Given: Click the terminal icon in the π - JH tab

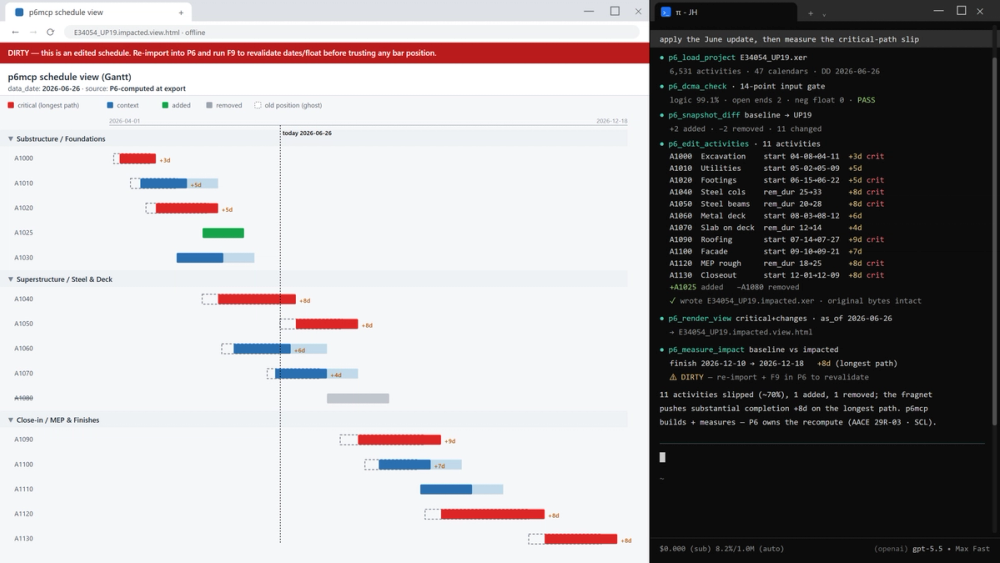Looking at the screenshot, I should coord(666,12).
